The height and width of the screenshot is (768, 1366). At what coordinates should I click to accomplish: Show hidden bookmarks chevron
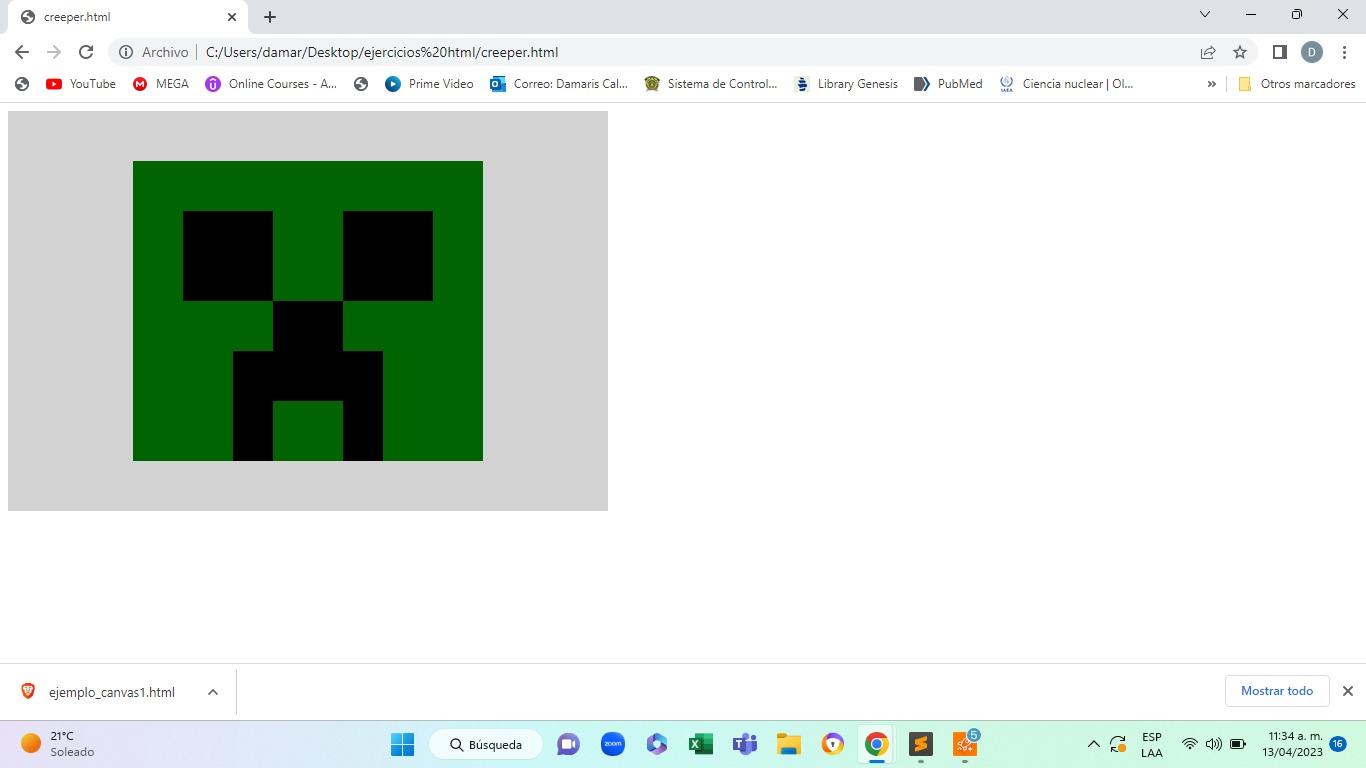(1211, 84)
